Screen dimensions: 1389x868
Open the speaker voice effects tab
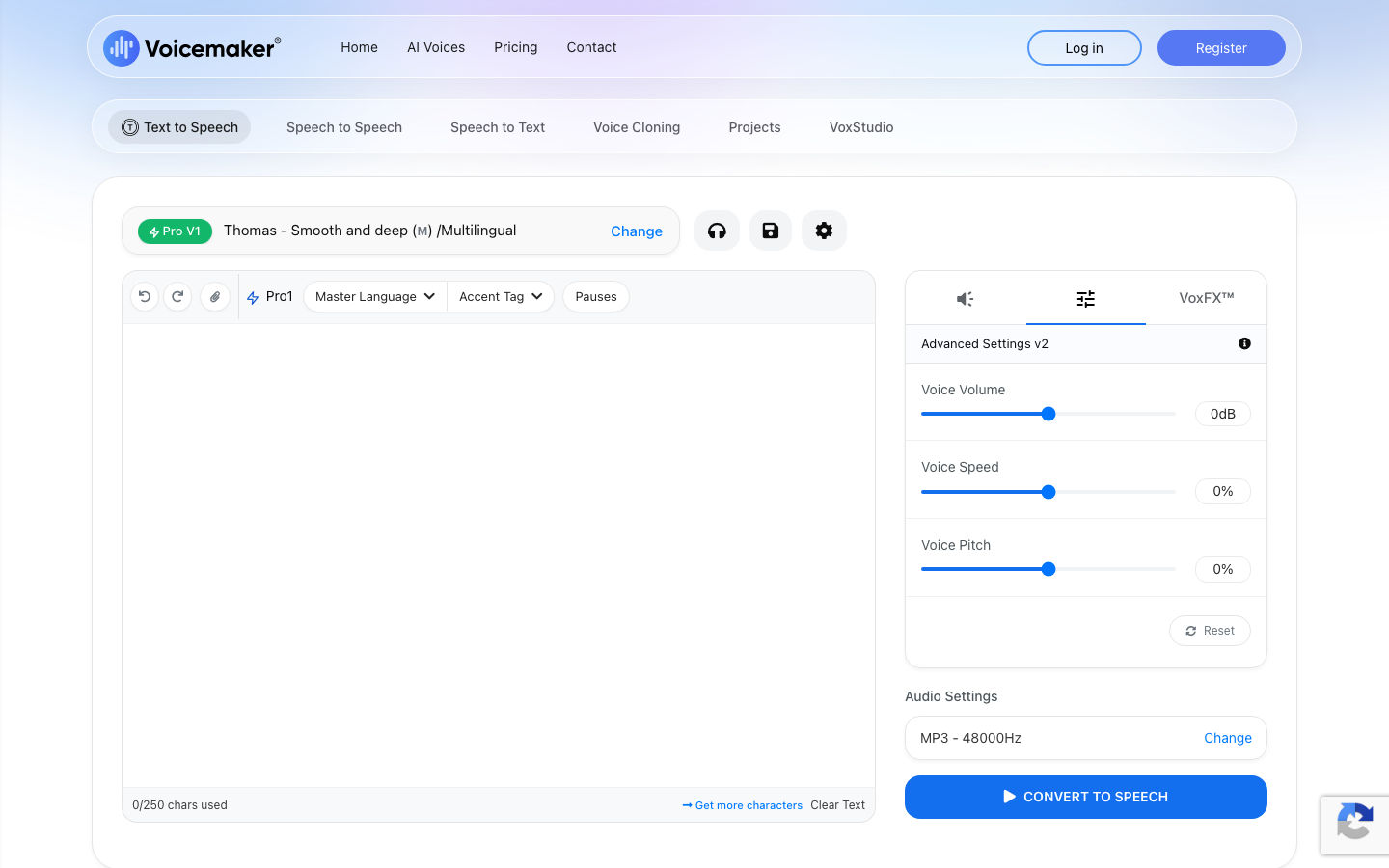966,298
